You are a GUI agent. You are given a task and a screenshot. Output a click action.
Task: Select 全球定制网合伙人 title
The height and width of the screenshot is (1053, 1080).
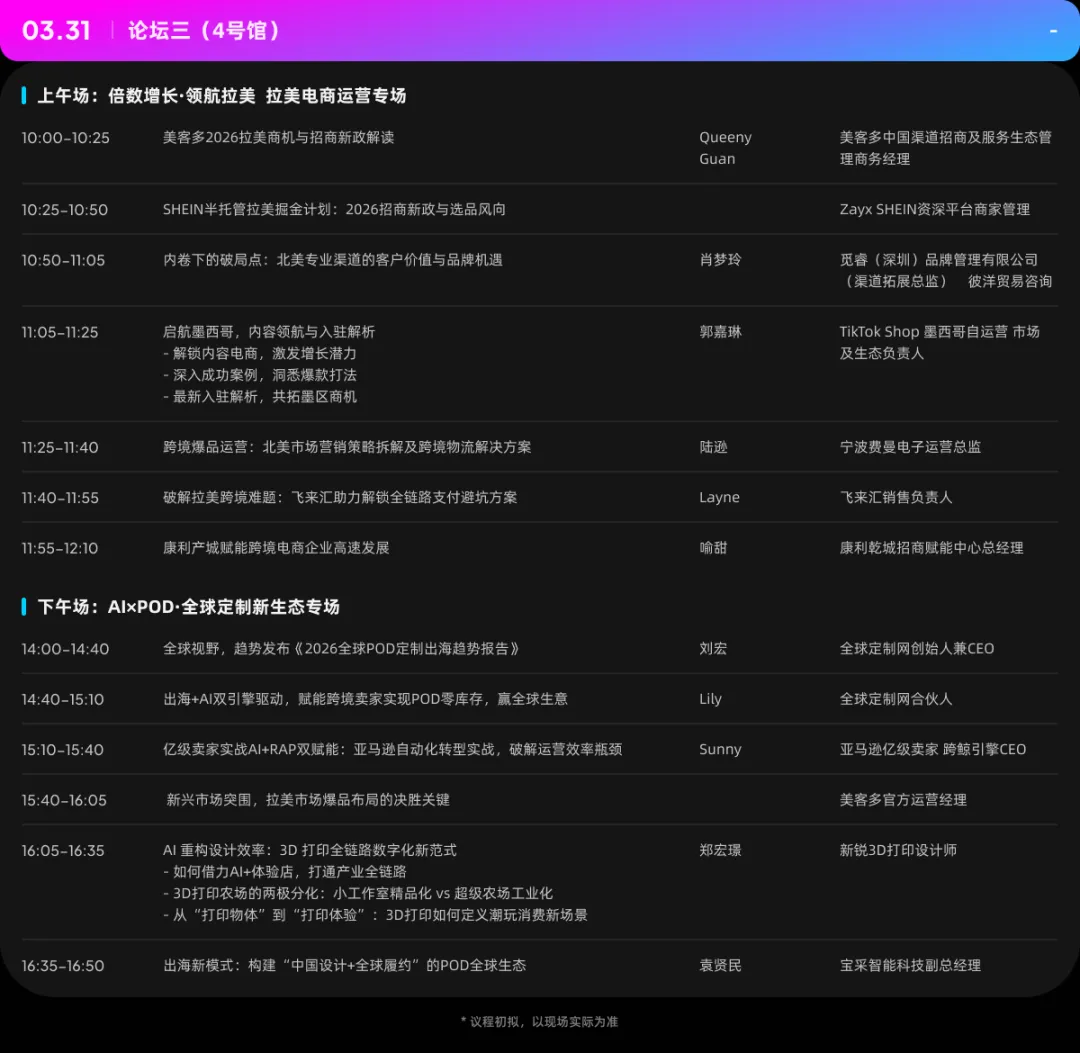[896, 699]
